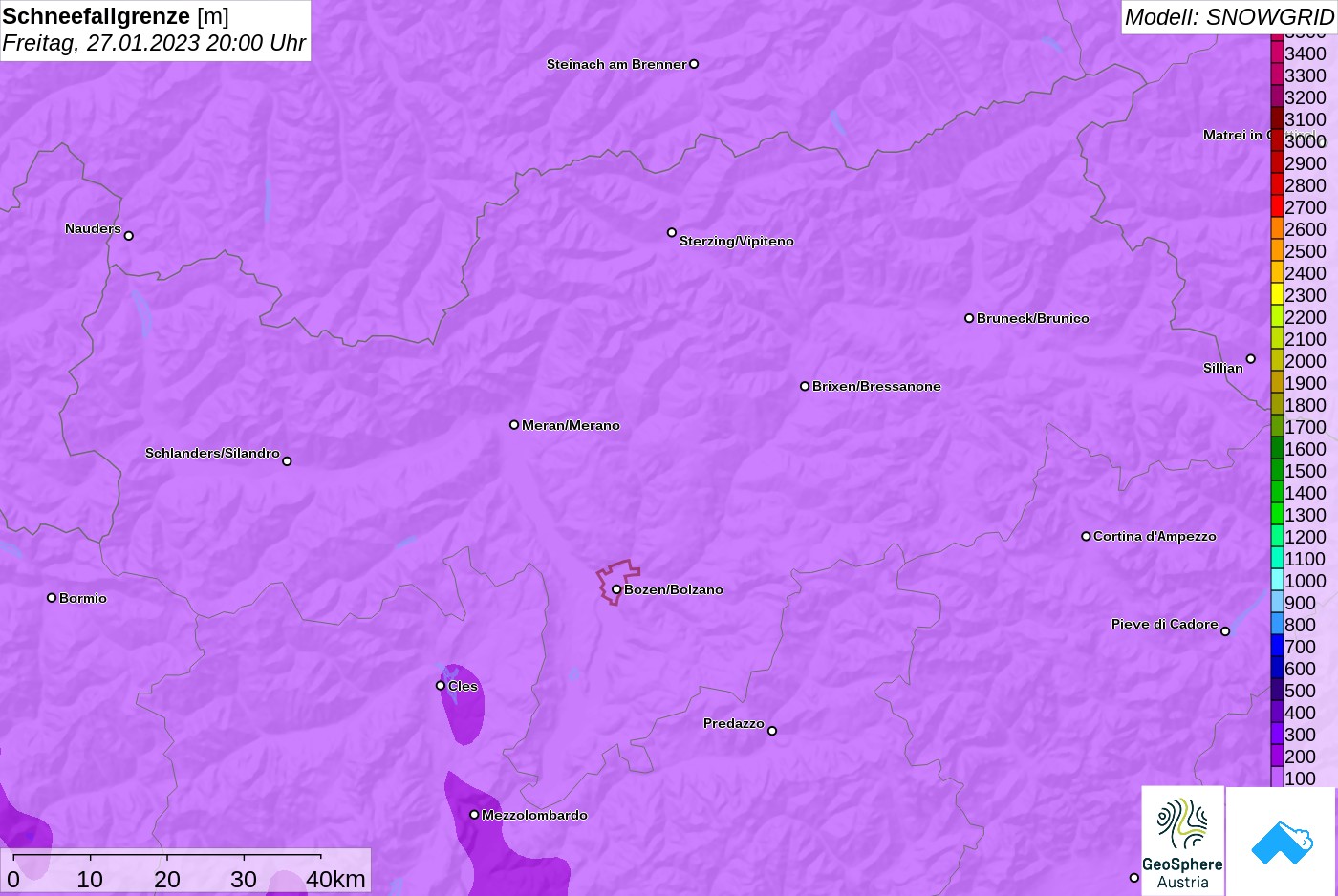Screen dimensions: 1338x896
Task: Click the legend value '3400'
Action: (1306, 53)
